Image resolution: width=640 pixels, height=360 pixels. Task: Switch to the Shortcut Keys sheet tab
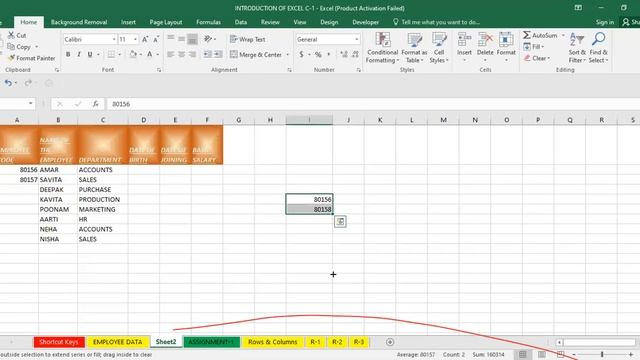59,342
